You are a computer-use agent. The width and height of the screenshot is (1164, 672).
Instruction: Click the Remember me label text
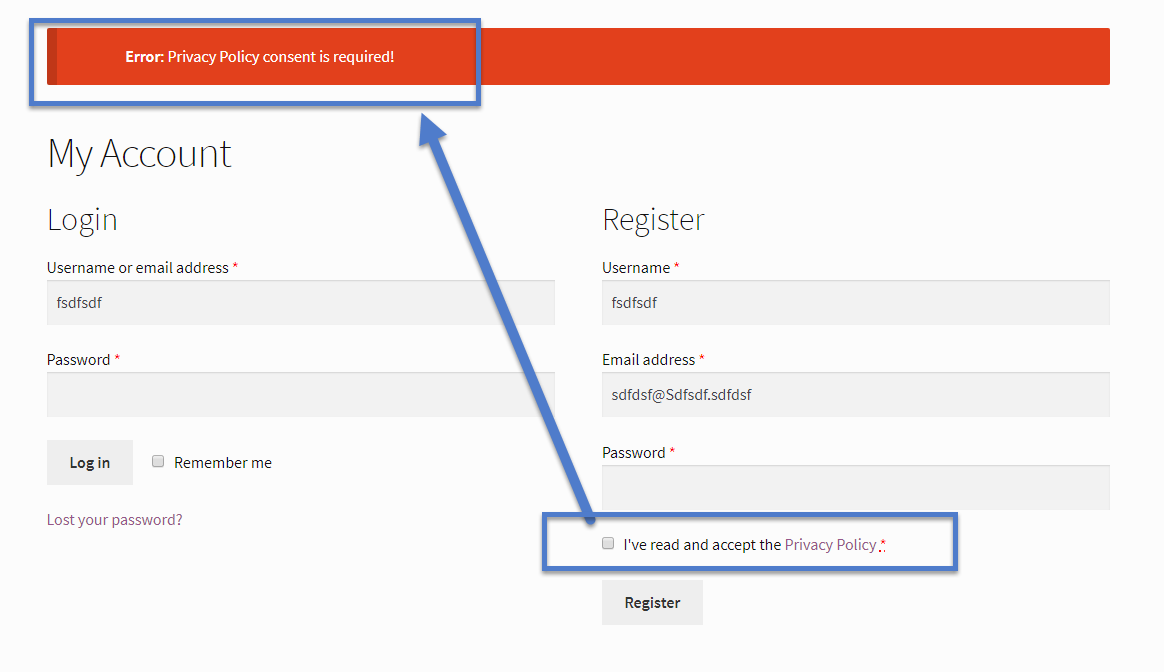pos(223,463)
